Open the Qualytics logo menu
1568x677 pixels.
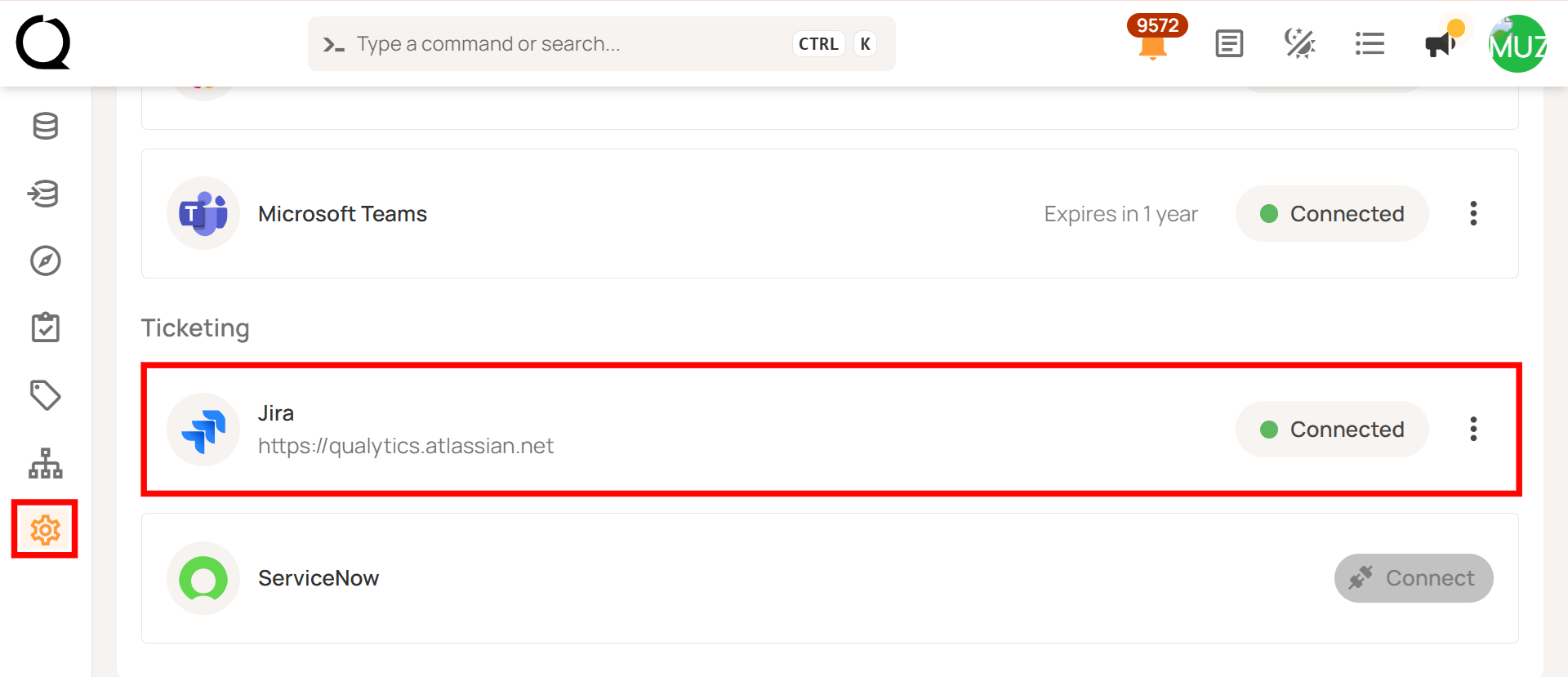pyautogui.click(x=42, y=43)
